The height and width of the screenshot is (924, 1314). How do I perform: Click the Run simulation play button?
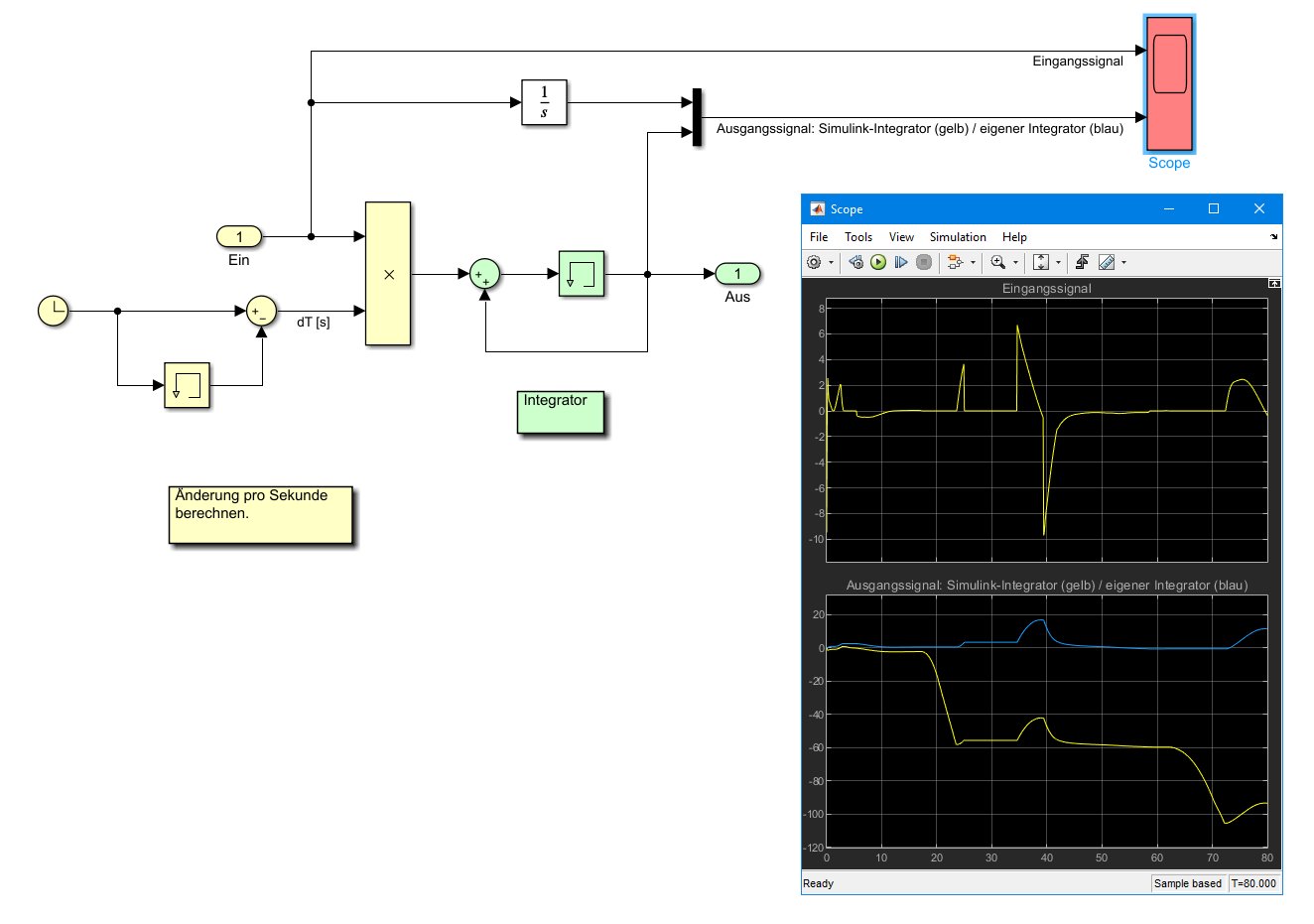pos(878,262)
